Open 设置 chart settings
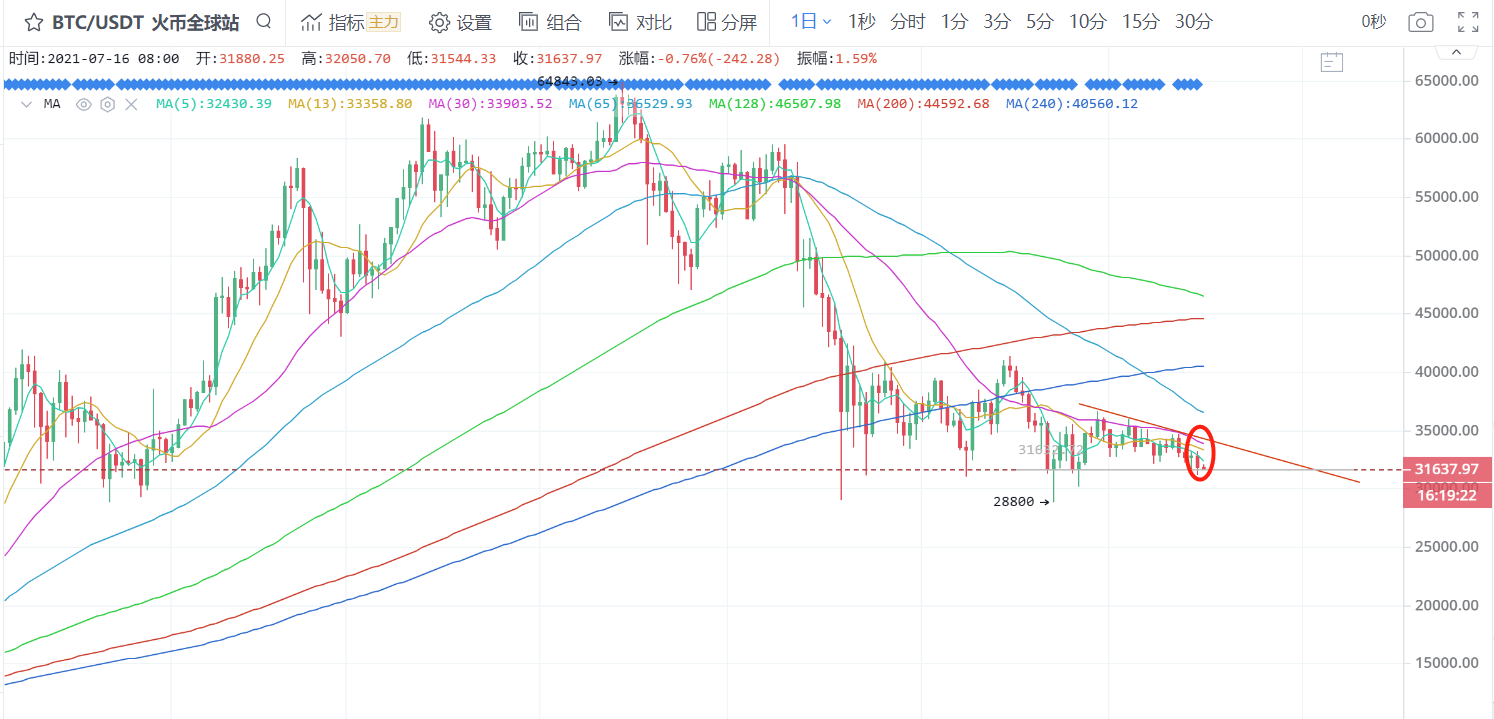The image size is (1494, 719). pos(460,22)
